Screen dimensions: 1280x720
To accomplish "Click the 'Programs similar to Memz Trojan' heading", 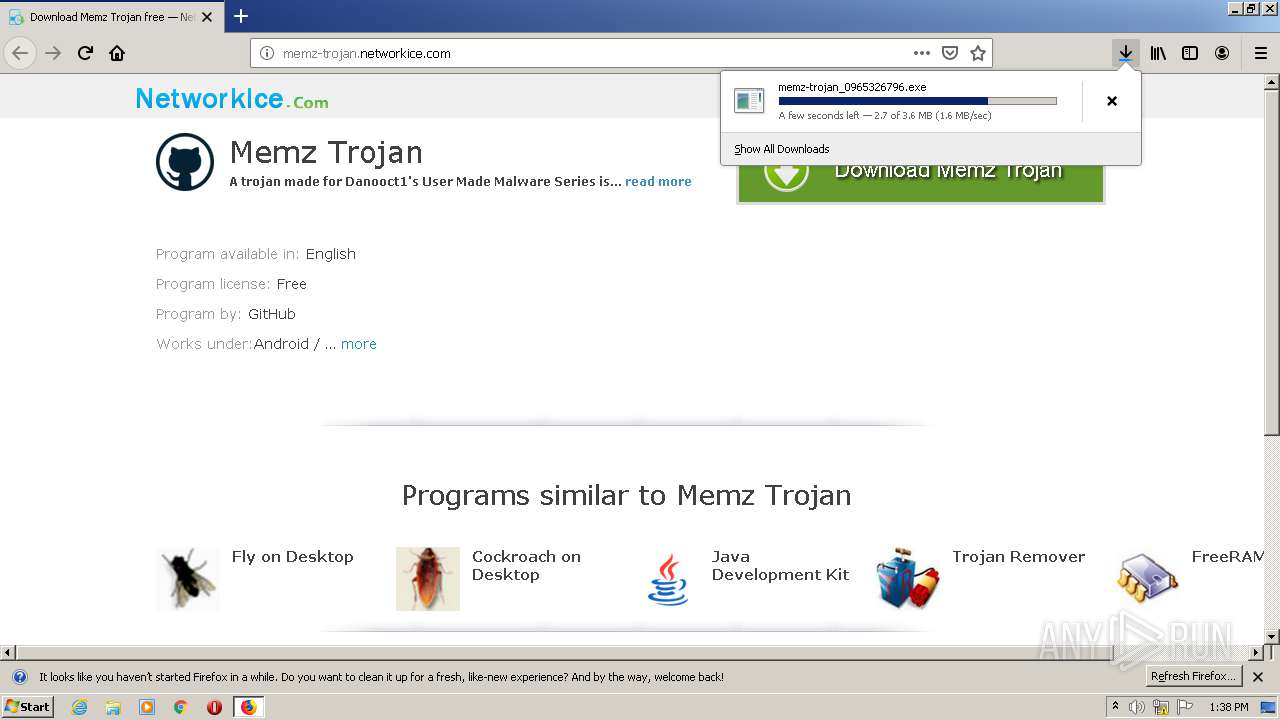I will point(626,496).
